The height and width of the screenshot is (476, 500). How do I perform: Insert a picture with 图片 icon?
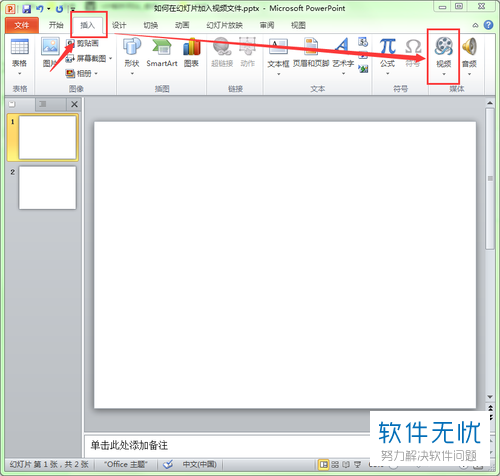point(50,46)
